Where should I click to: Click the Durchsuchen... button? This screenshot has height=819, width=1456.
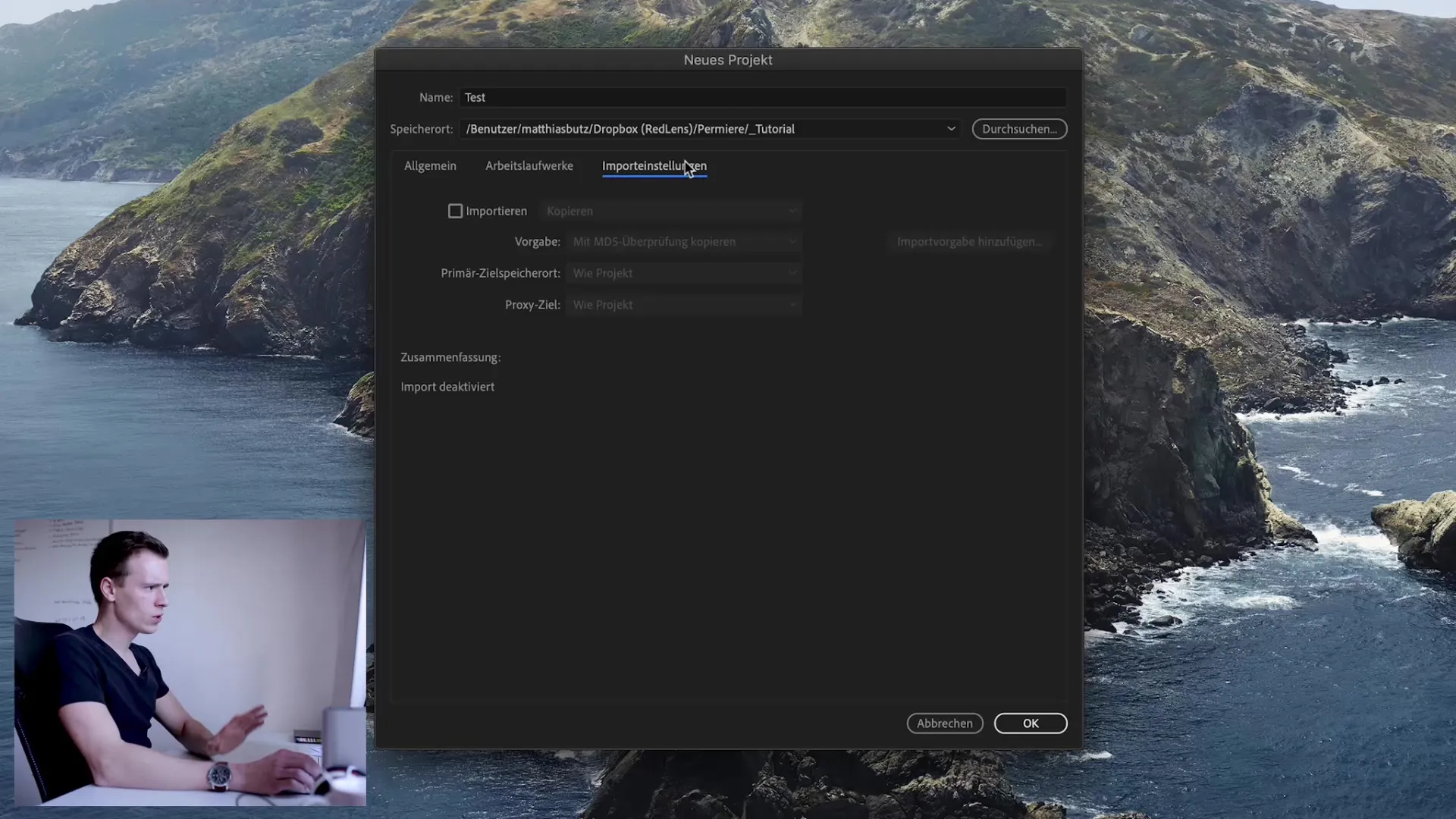1019,129
